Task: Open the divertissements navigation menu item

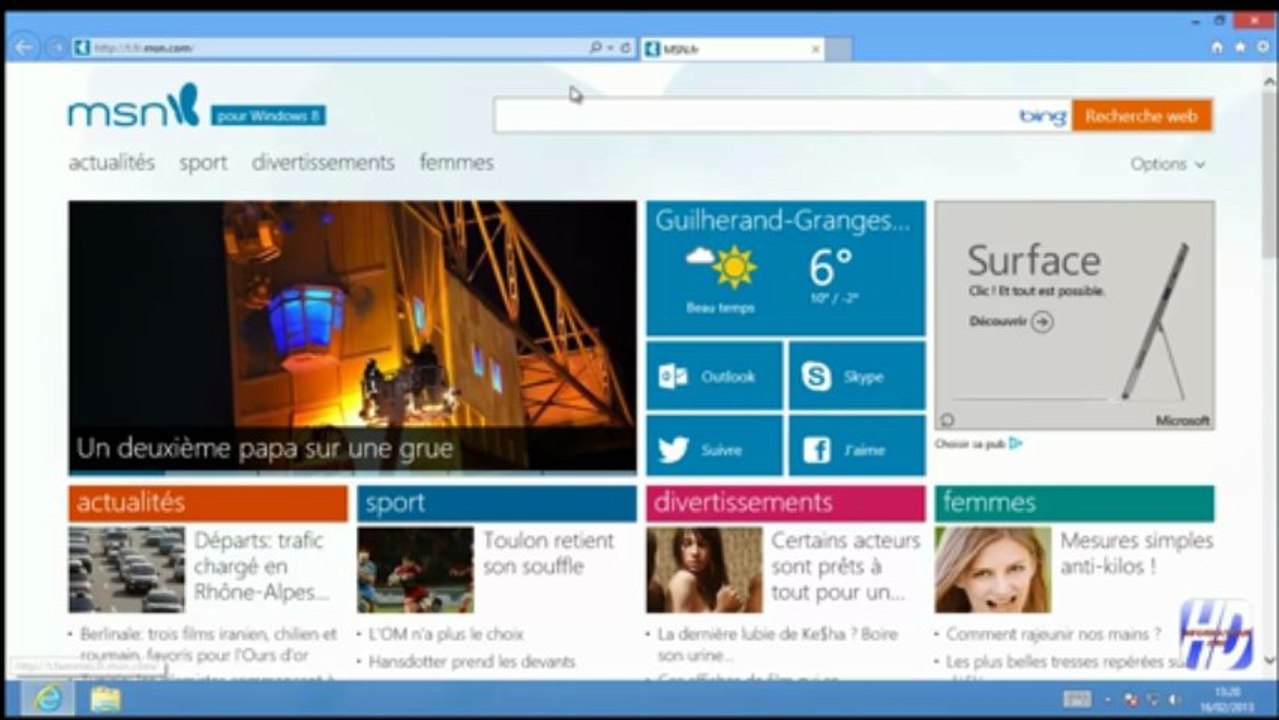Action: pos(323,162)
